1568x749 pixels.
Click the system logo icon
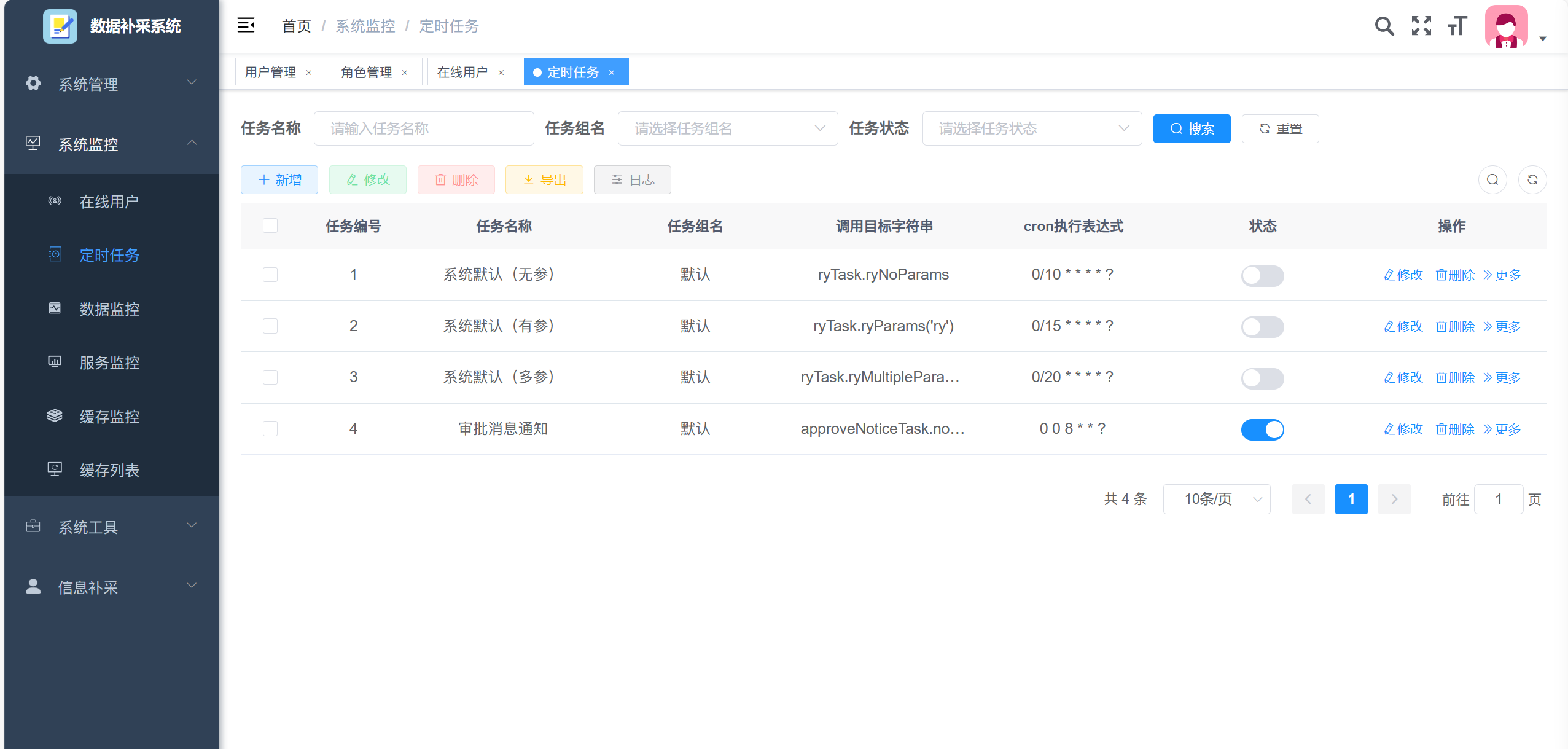coord(60,26)
